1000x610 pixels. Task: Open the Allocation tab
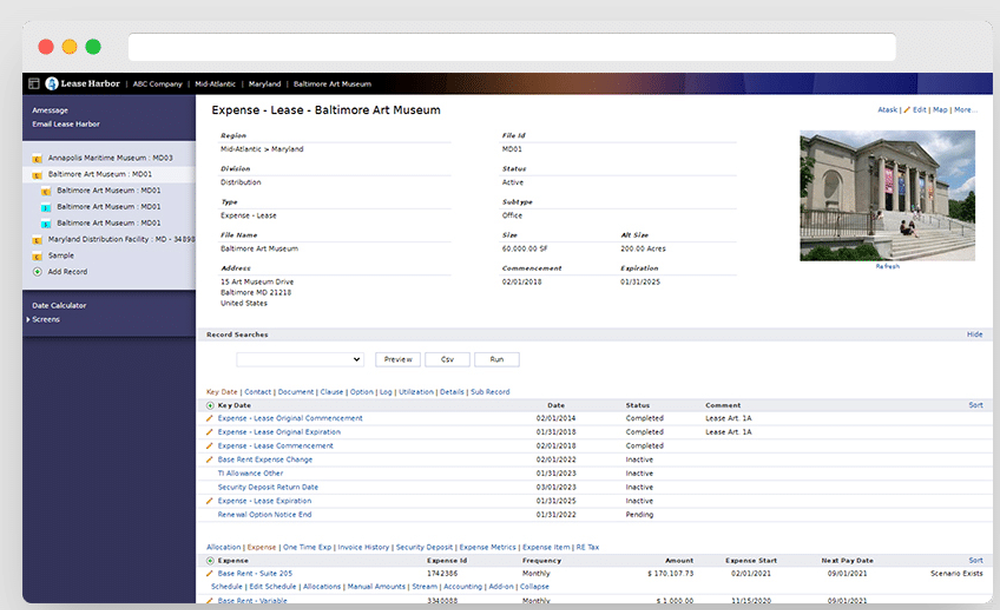[224, 547]
